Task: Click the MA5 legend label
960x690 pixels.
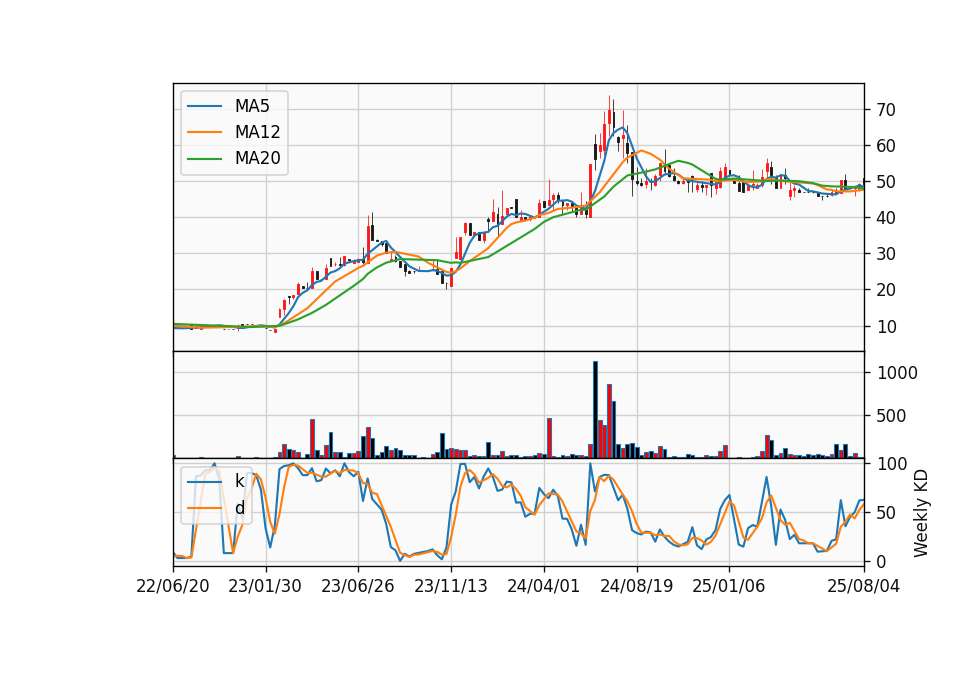Action: [x=252, y=106]
